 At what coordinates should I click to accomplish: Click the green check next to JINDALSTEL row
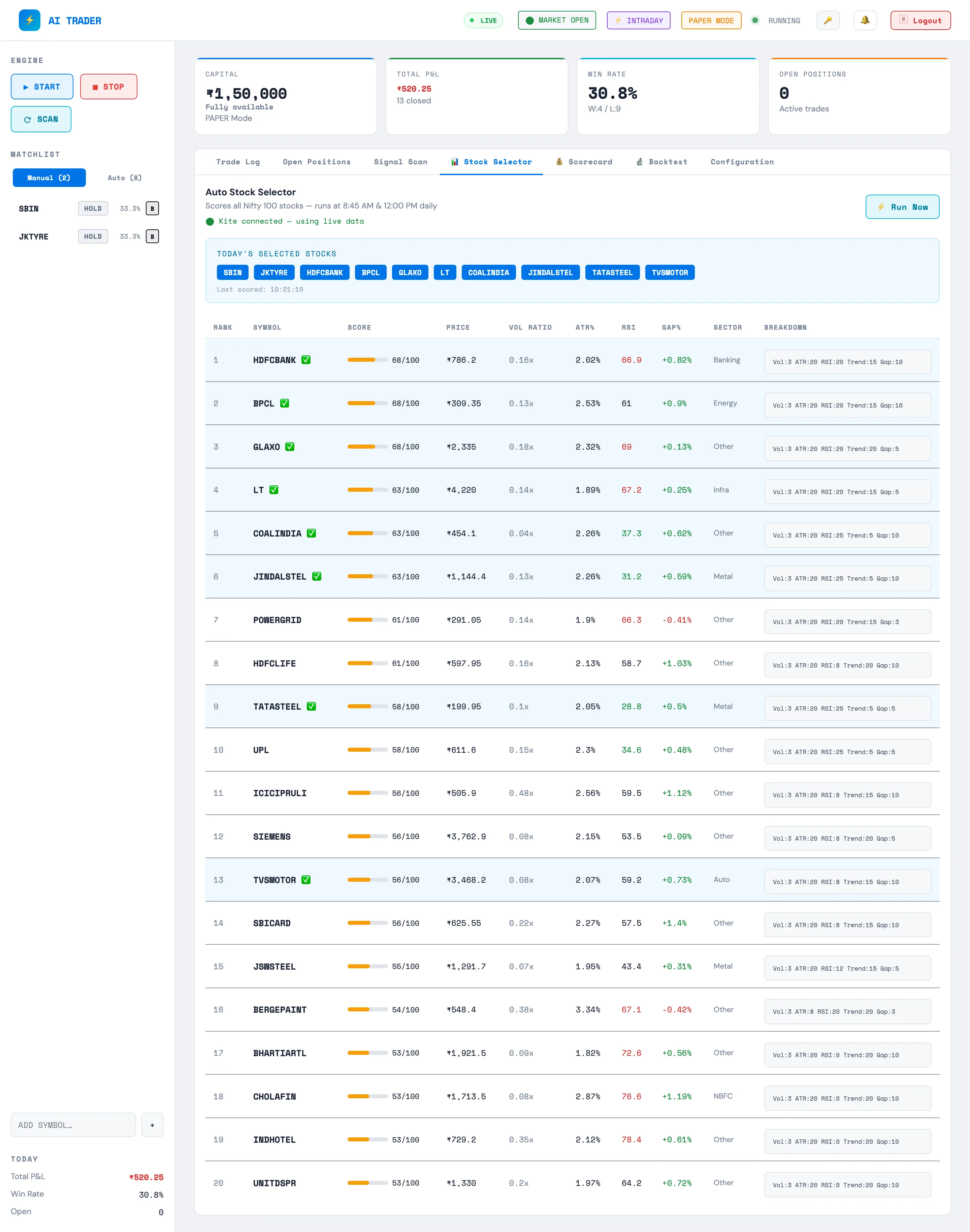click(x=317, y=576)
